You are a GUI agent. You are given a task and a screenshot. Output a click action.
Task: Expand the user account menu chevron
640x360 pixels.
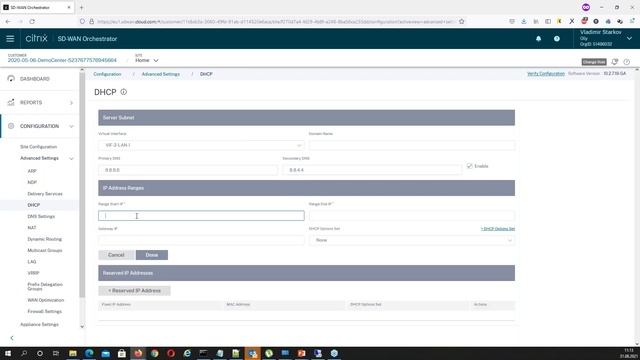pyautogui.click(x=629, y=38)
